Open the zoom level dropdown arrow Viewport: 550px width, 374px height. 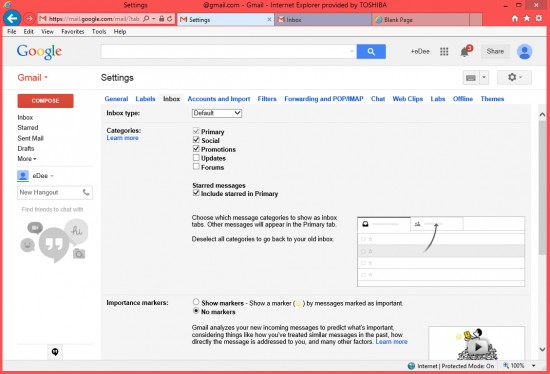(x=534, y=366)
